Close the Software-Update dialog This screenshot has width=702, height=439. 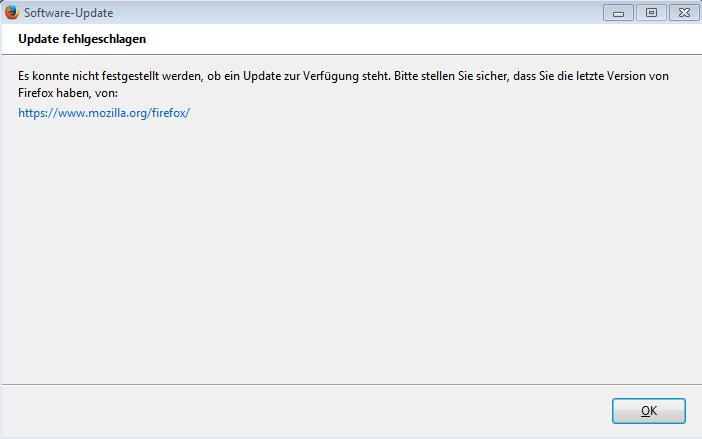click(x=684, y=13)
